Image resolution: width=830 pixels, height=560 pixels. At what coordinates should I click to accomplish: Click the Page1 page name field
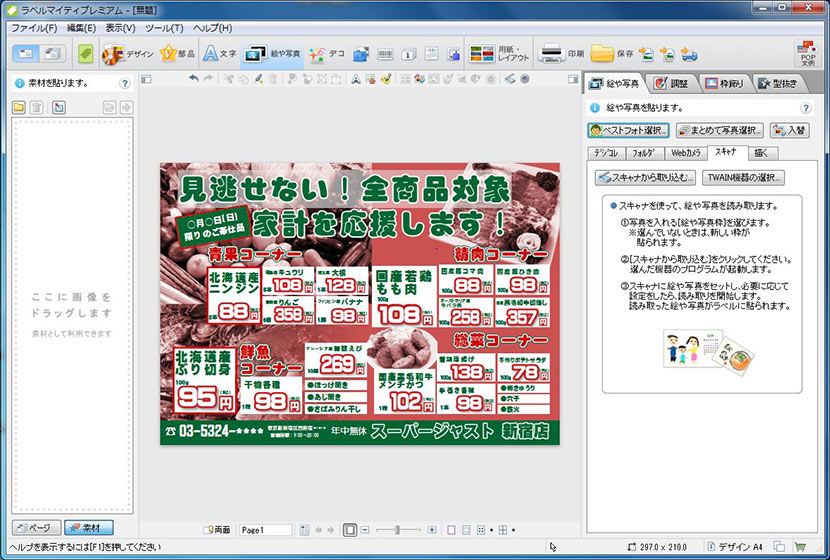265,530
